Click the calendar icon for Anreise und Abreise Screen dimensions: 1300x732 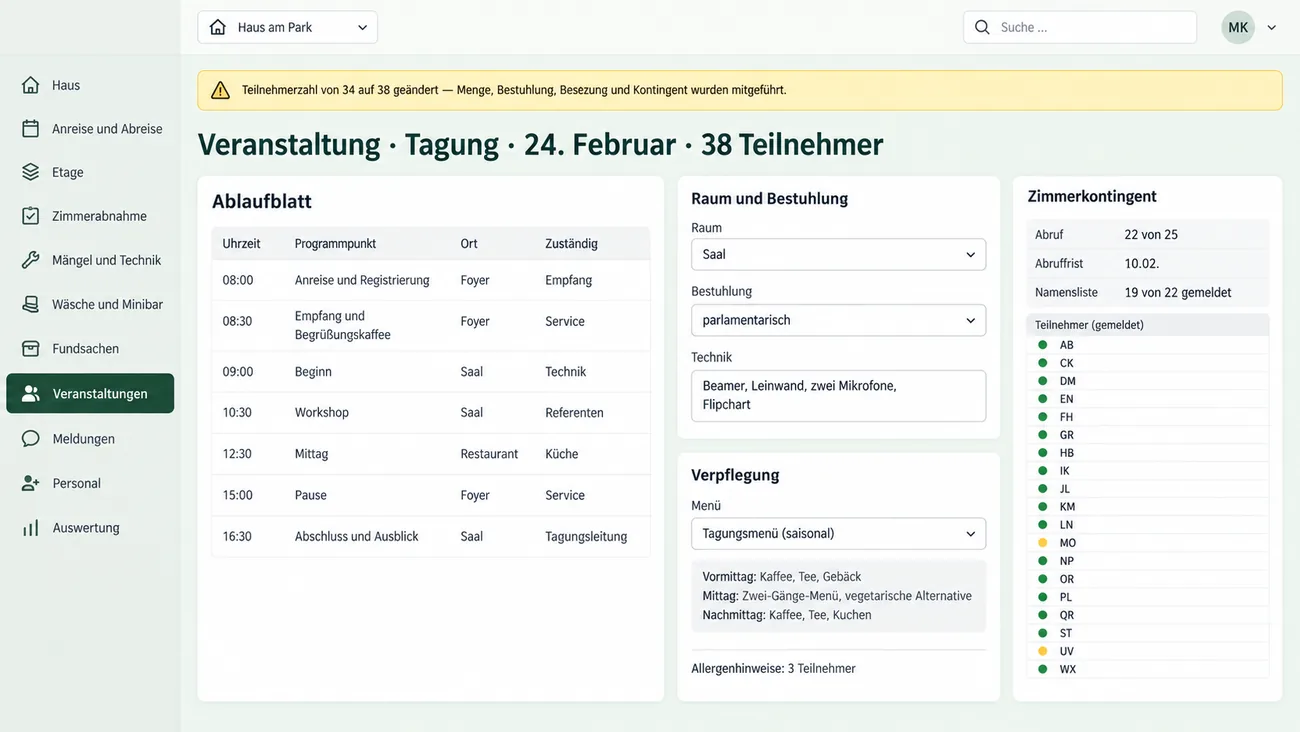(x=31, y=128)
